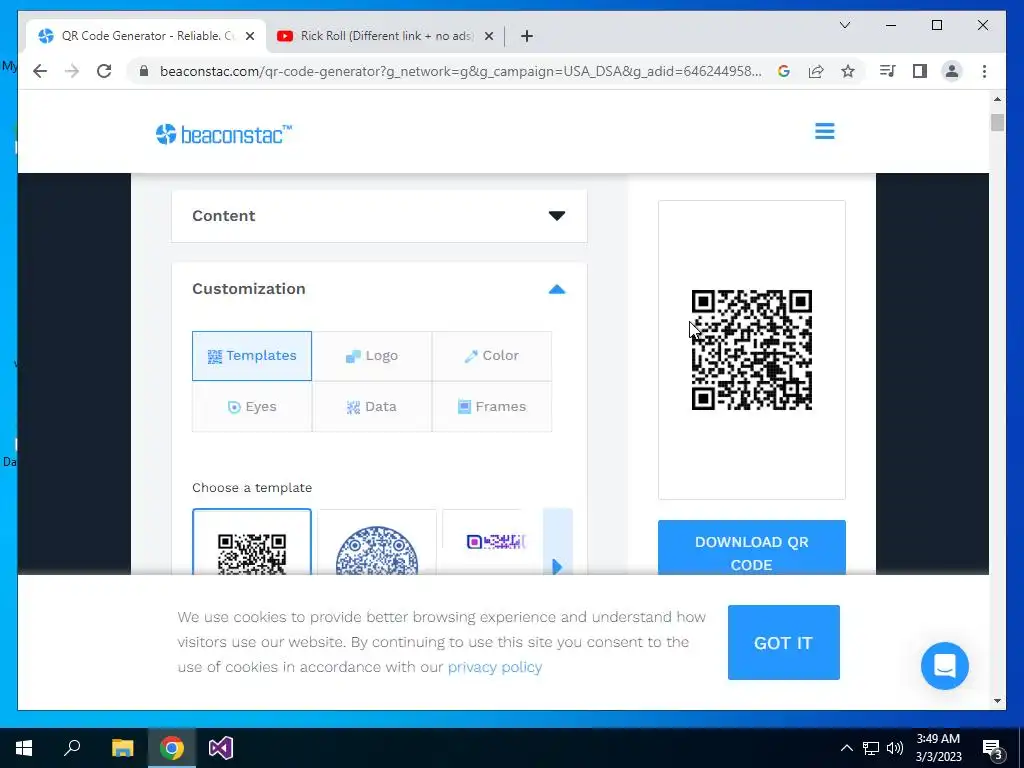The height and width of the screenshot is (768, 1024).
Task: Select the circular blue QR template
Action: [x=377, y=542]
